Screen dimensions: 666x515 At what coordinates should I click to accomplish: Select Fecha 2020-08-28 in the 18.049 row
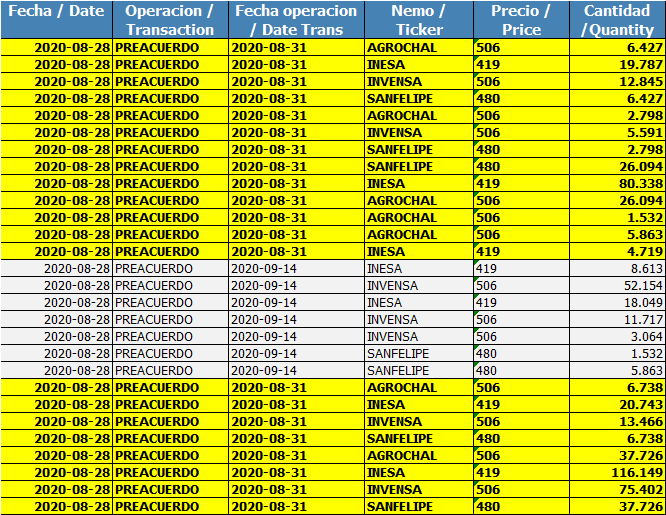[56, 303]
